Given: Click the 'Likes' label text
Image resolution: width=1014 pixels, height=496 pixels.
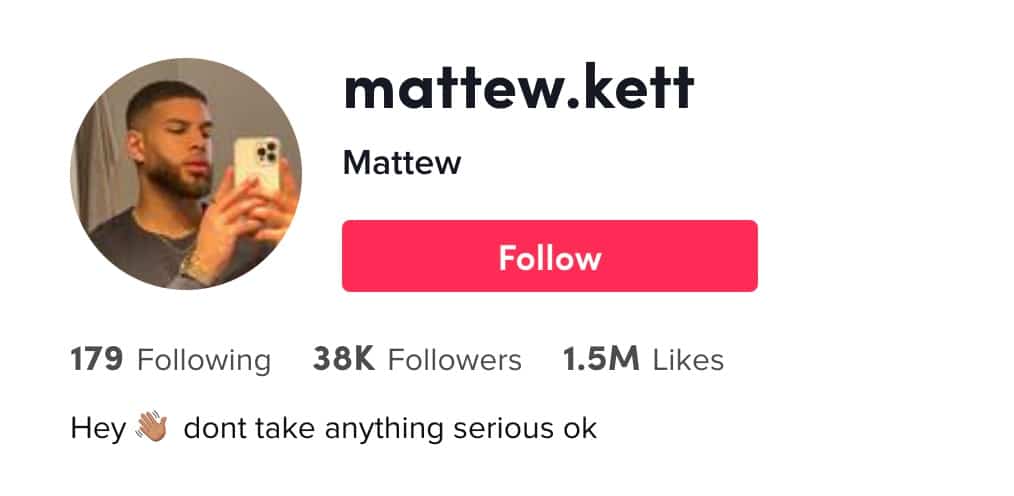Looking at the screenshot, I should pos(688,360).
